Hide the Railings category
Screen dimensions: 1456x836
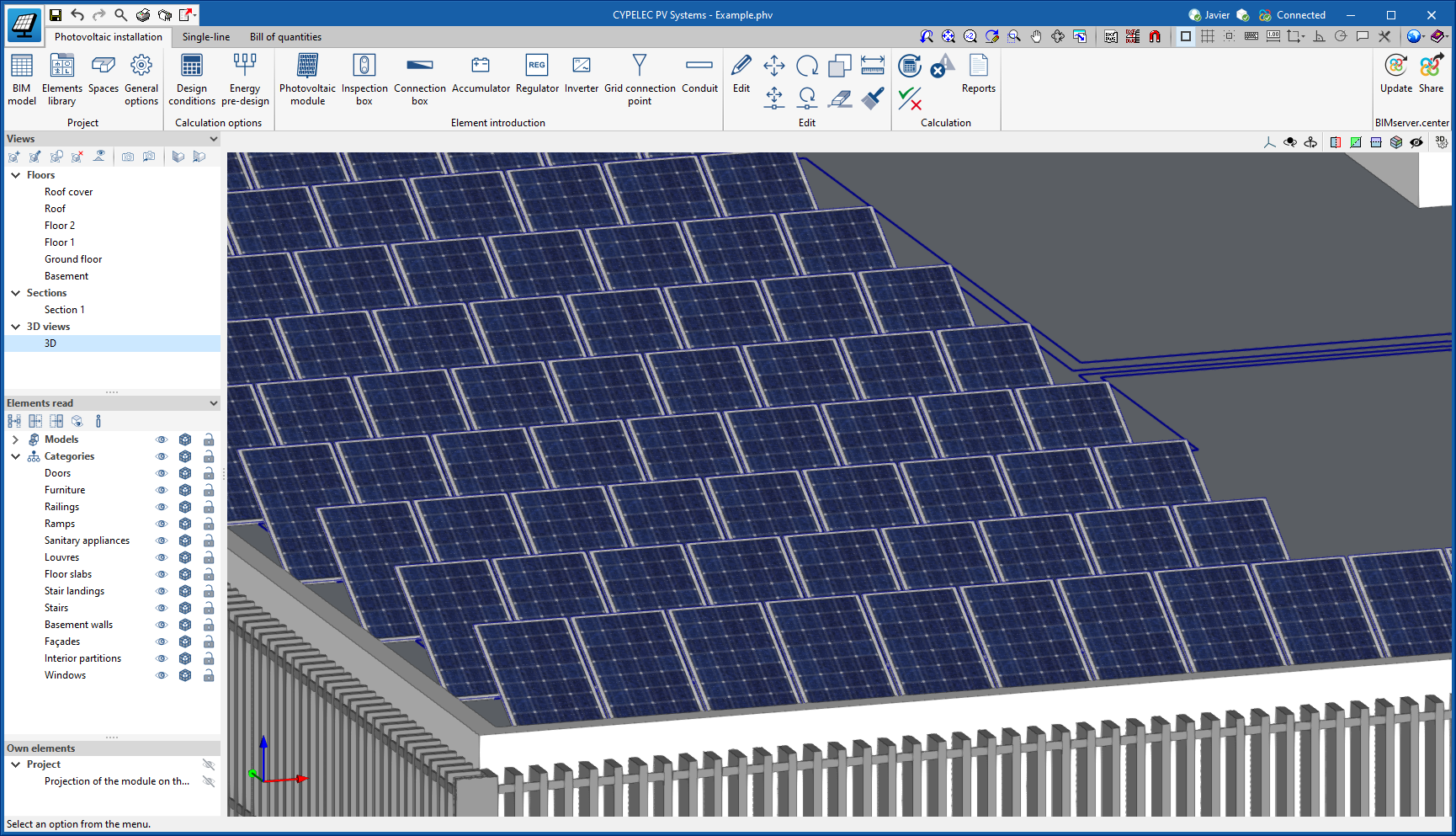coord(162,506)
